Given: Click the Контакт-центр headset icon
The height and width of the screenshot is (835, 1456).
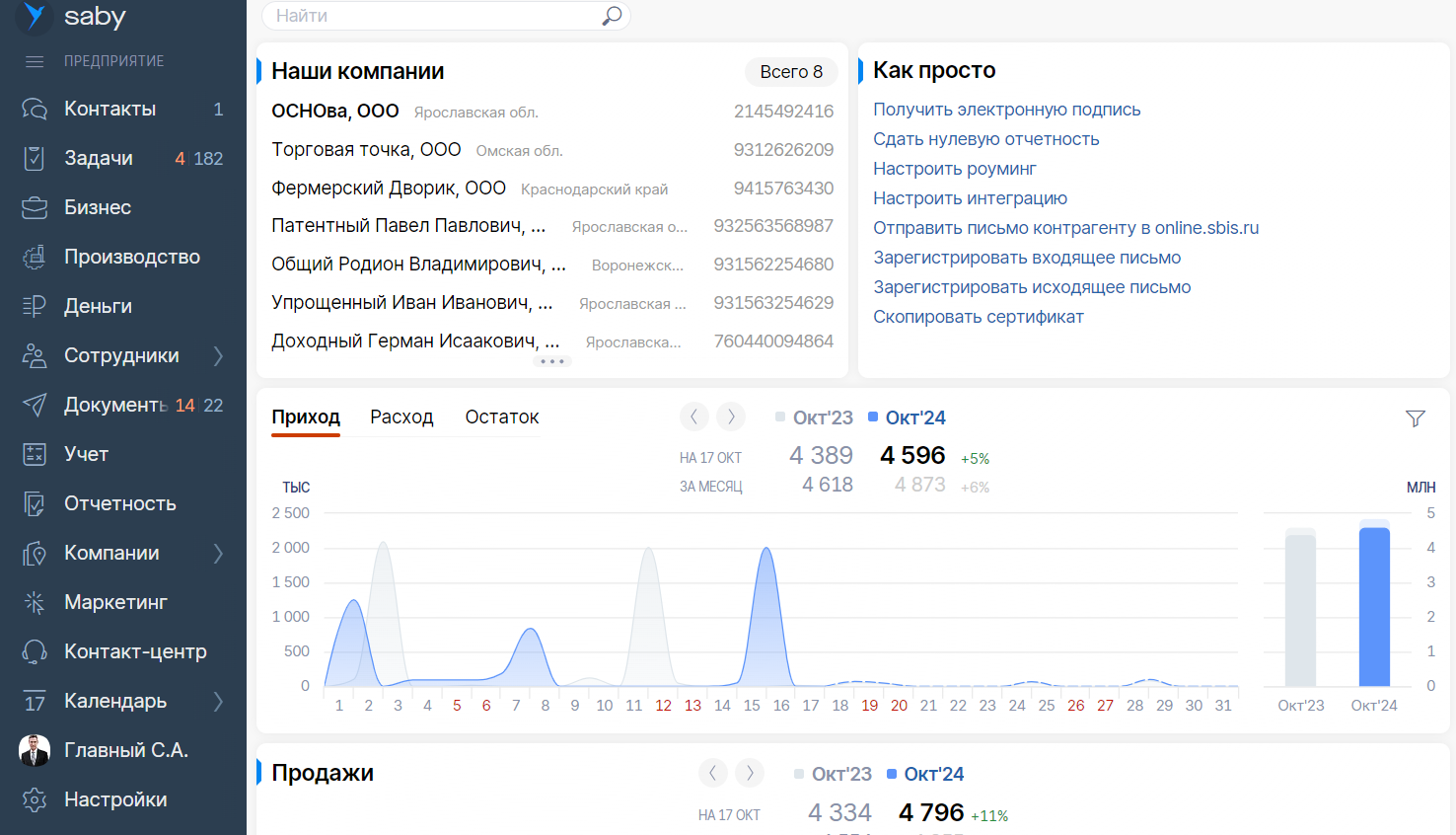Looking at the screenshot, I should pos(35,651).
